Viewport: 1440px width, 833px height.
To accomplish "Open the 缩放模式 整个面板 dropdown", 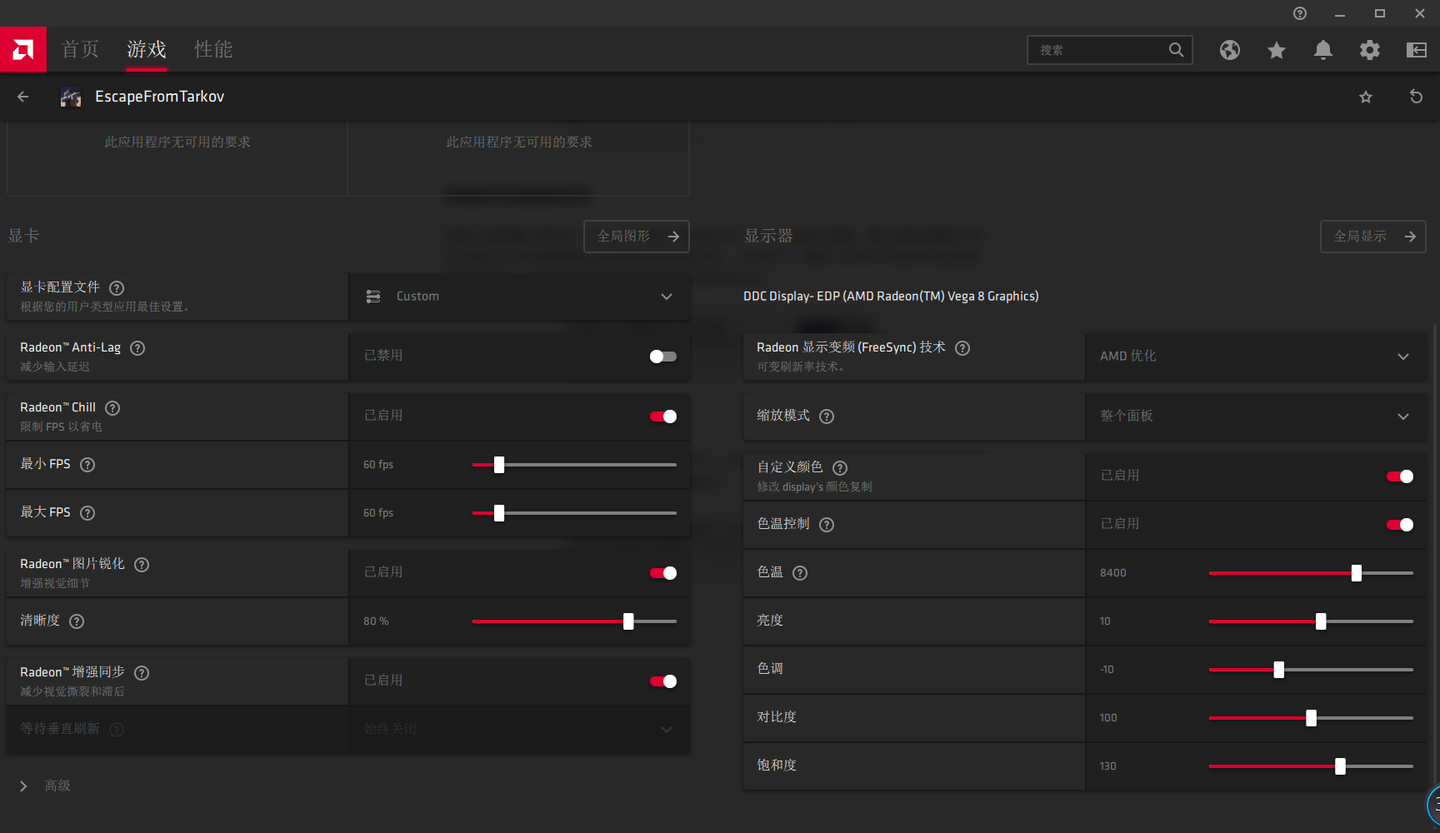I will click(x=1258, y=416).
